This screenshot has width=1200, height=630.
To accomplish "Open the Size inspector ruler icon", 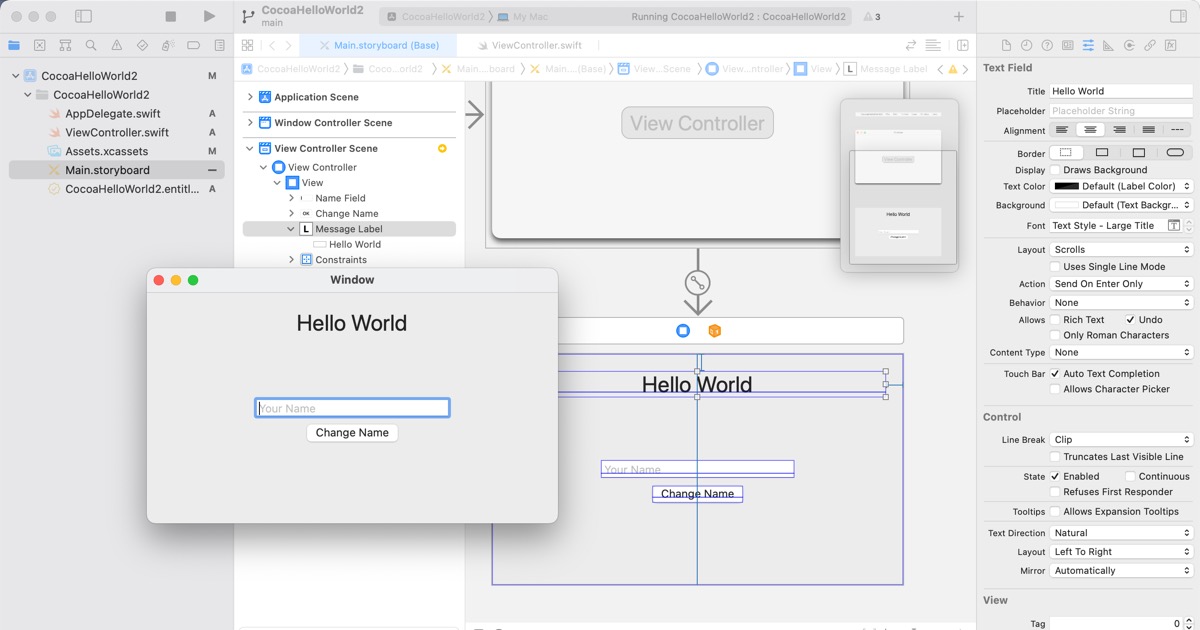I will 1109,45.
